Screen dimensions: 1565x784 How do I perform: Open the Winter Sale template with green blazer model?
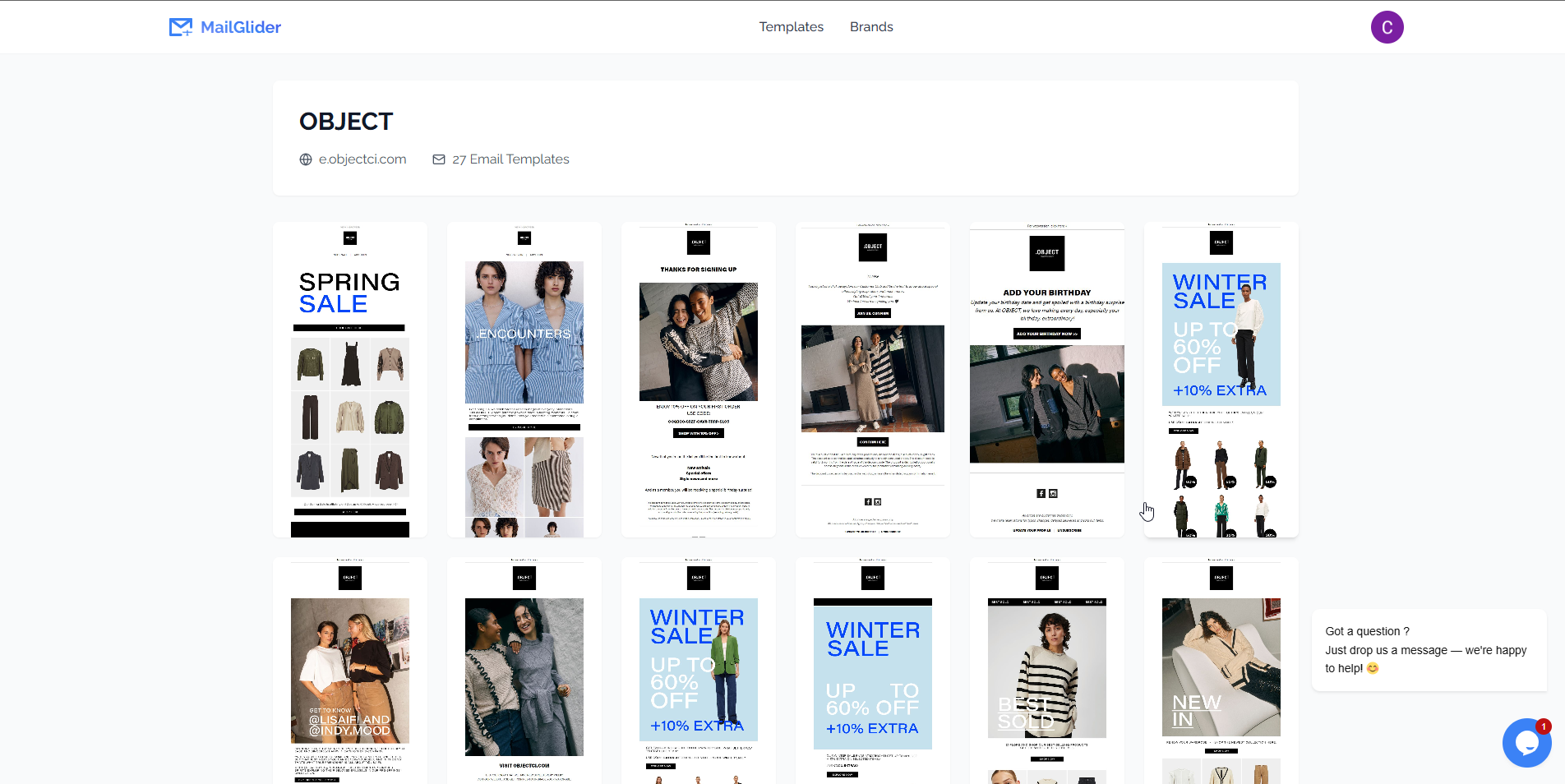tap(699, 671)
